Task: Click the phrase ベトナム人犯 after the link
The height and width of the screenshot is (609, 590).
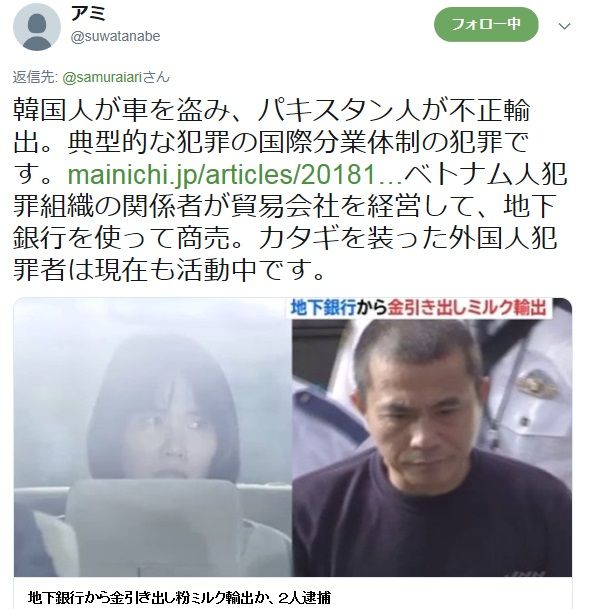Action: click(486, 174)
